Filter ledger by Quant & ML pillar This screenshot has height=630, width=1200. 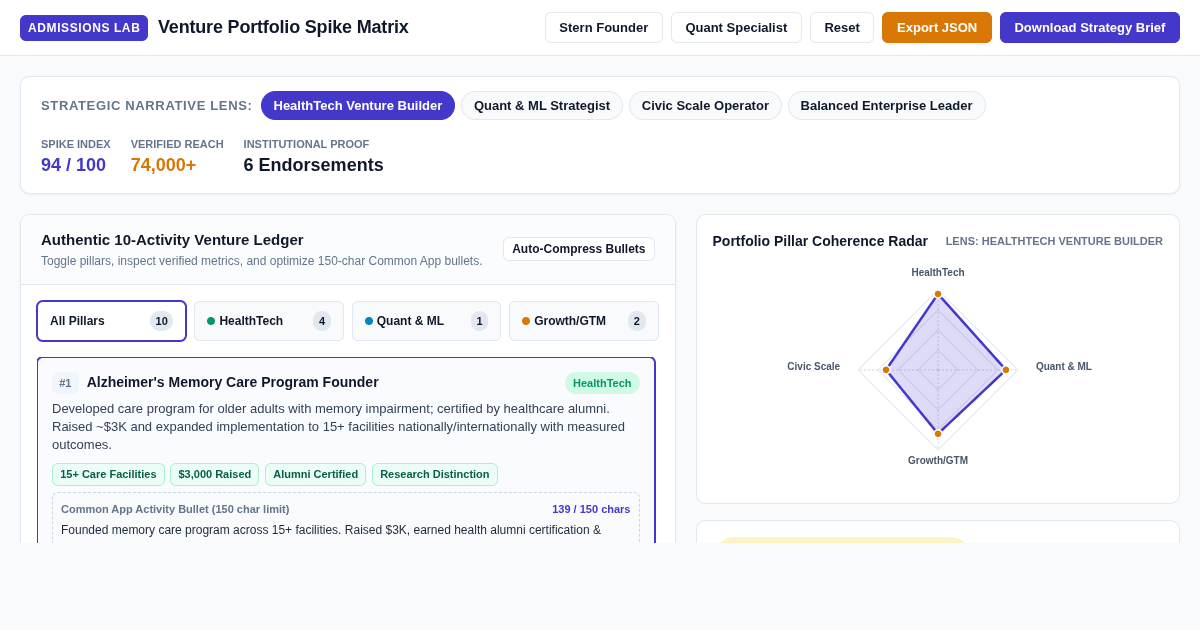(x=426, y=321)
